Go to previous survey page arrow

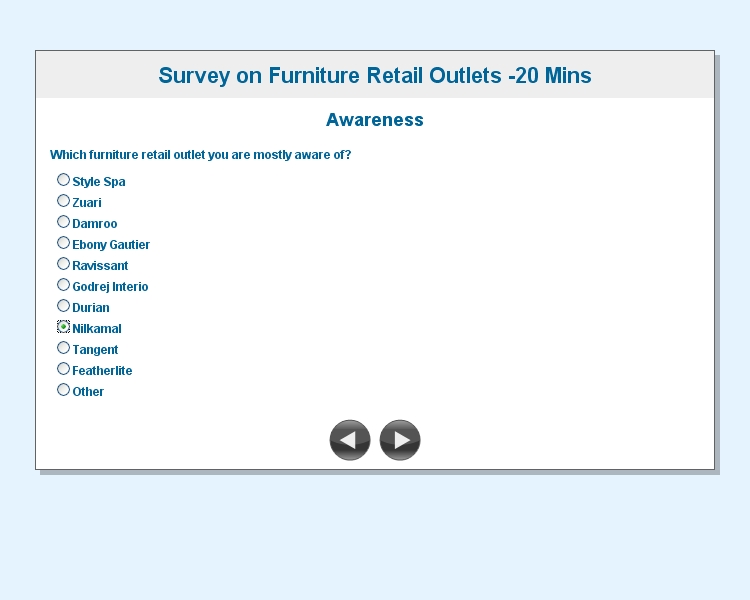[350, 440]
